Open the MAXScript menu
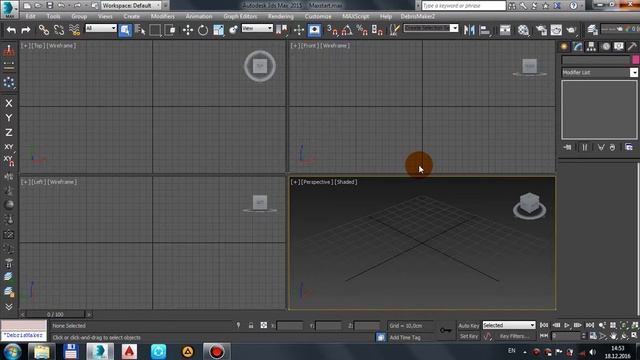Viewport: 640px width, 360px height. click(356, 16)
